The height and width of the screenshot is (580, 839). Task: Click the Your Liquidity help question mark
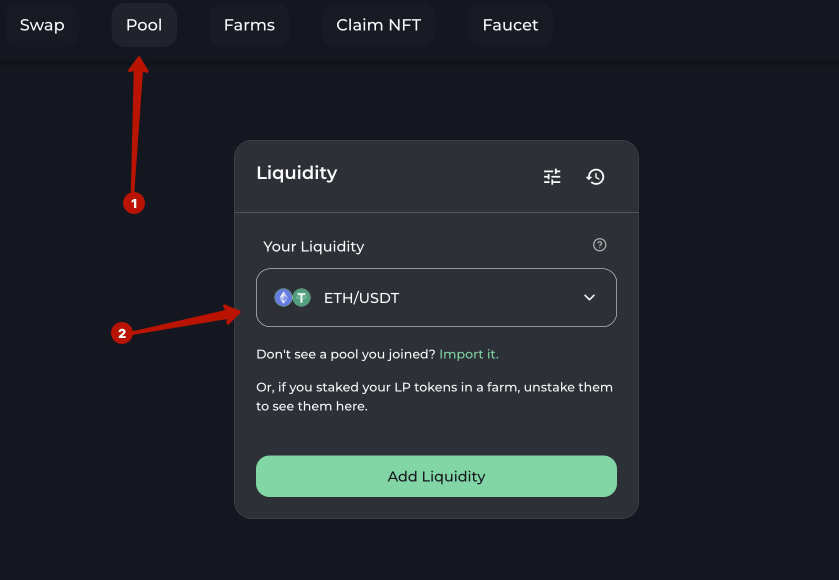coord(600,245)
